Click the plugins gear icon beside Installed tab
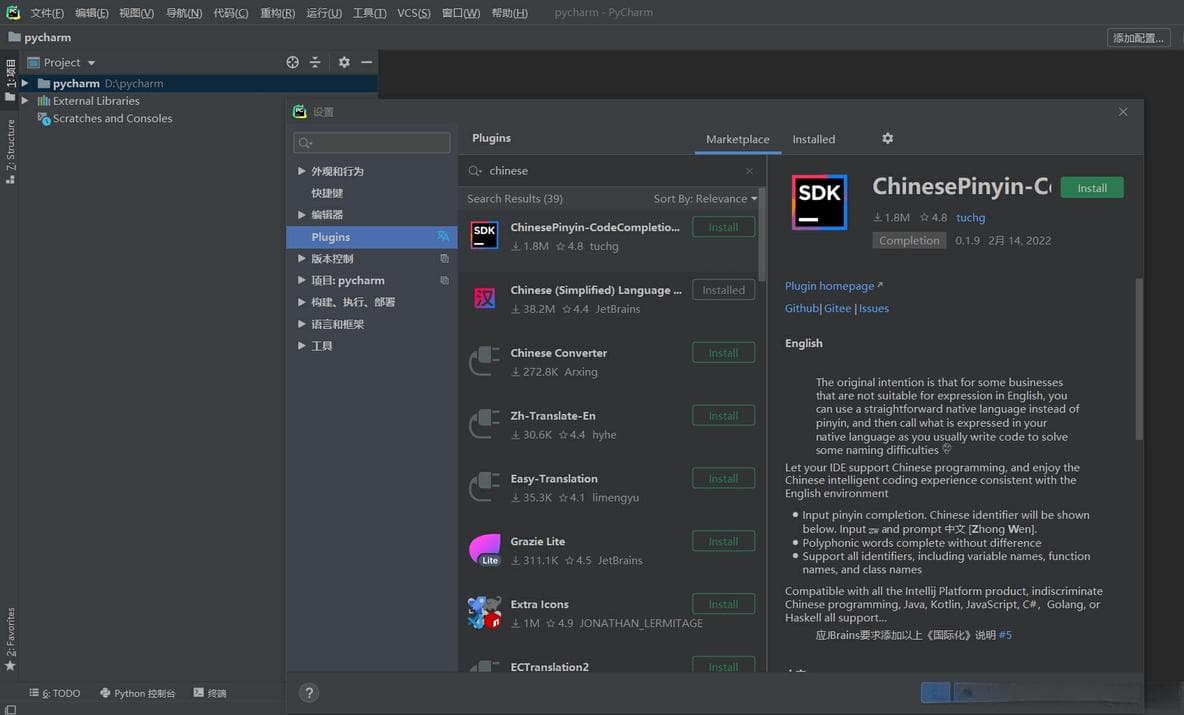This screenshot has height=715, width=1184. [x=887, y=139]
